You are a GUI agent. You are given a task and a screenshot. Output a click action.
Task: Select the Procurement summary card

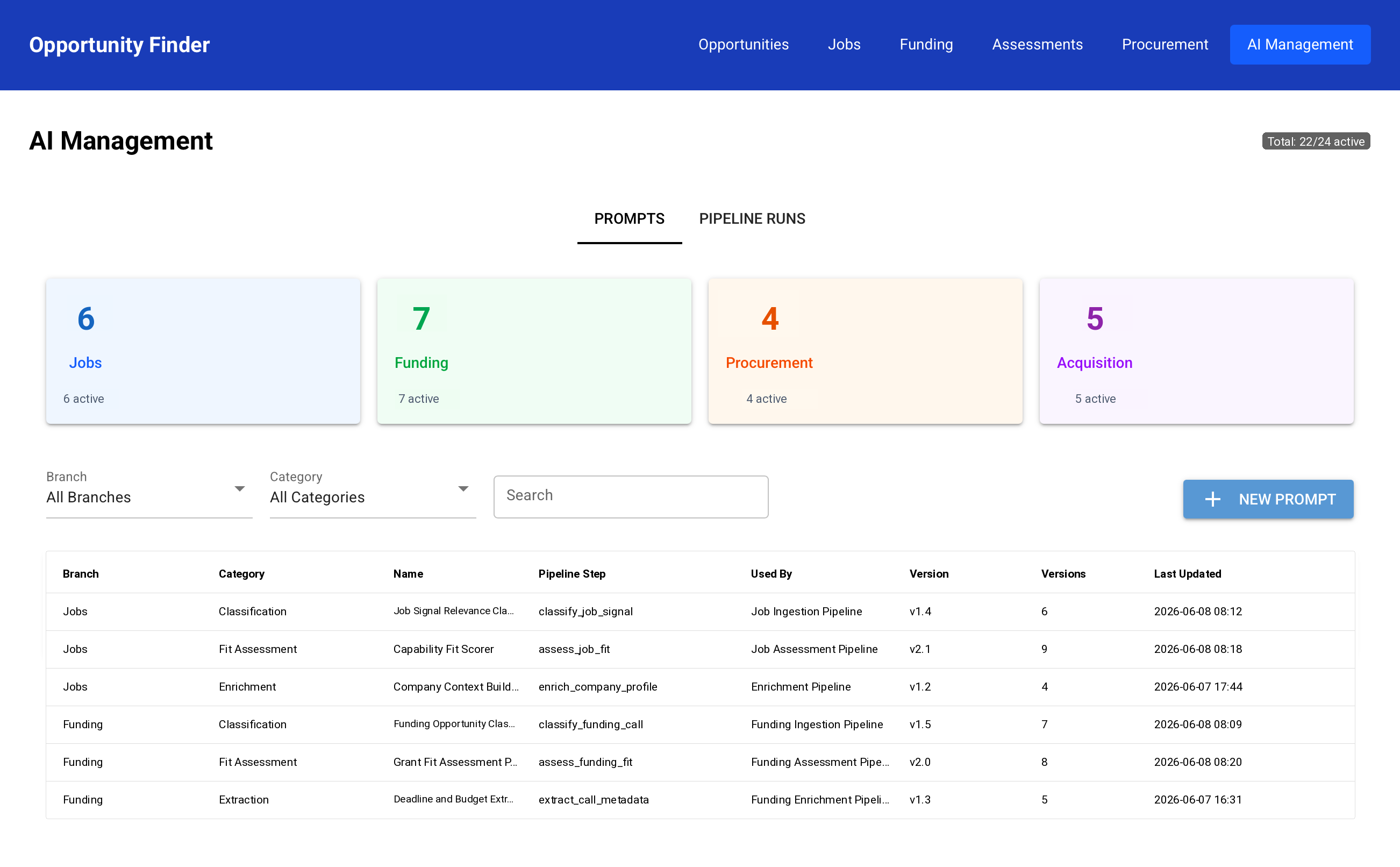pos(865,351)
